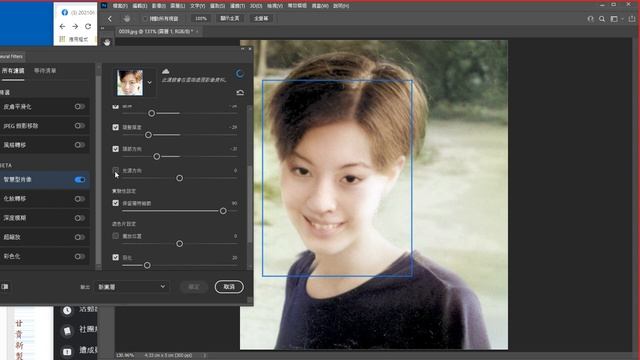This screenshot has width=640, height=360.
Task: Click the clock icon in the browser sidebar
Action: pos(67,311)
